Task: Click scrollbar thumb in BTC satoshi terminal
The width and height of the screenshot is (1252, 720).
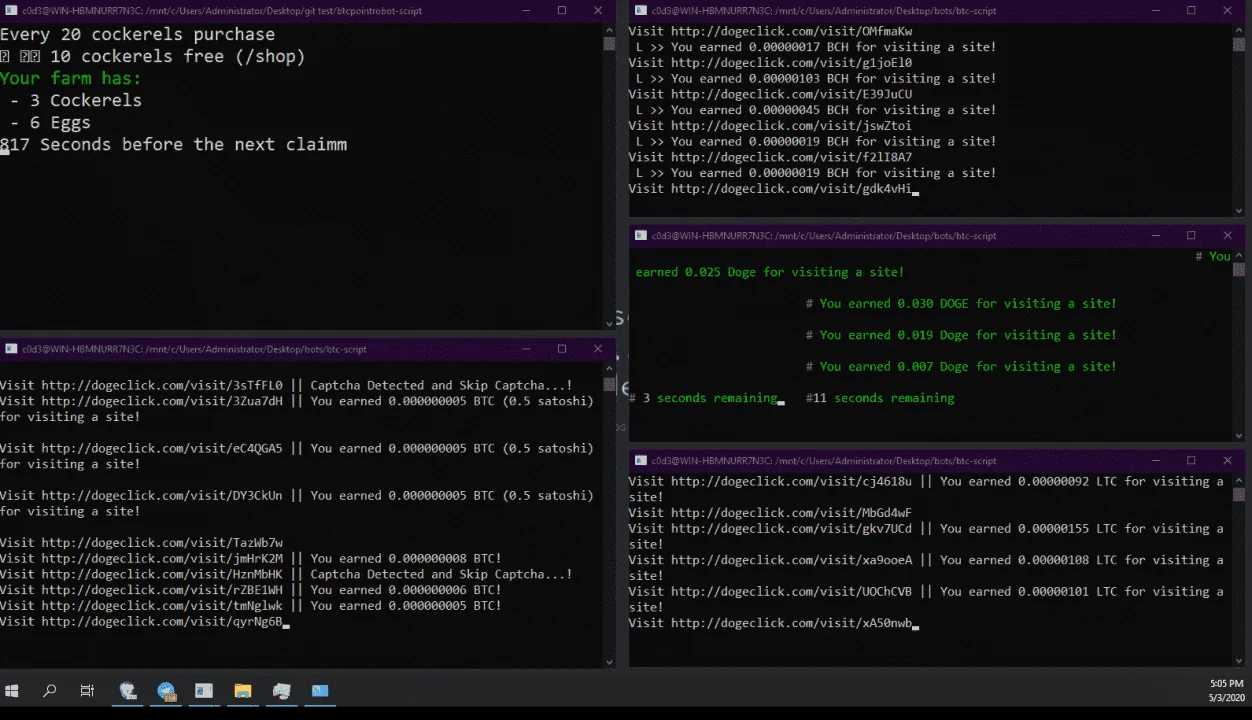Action: pyautogui.click(x=609, y=384)
